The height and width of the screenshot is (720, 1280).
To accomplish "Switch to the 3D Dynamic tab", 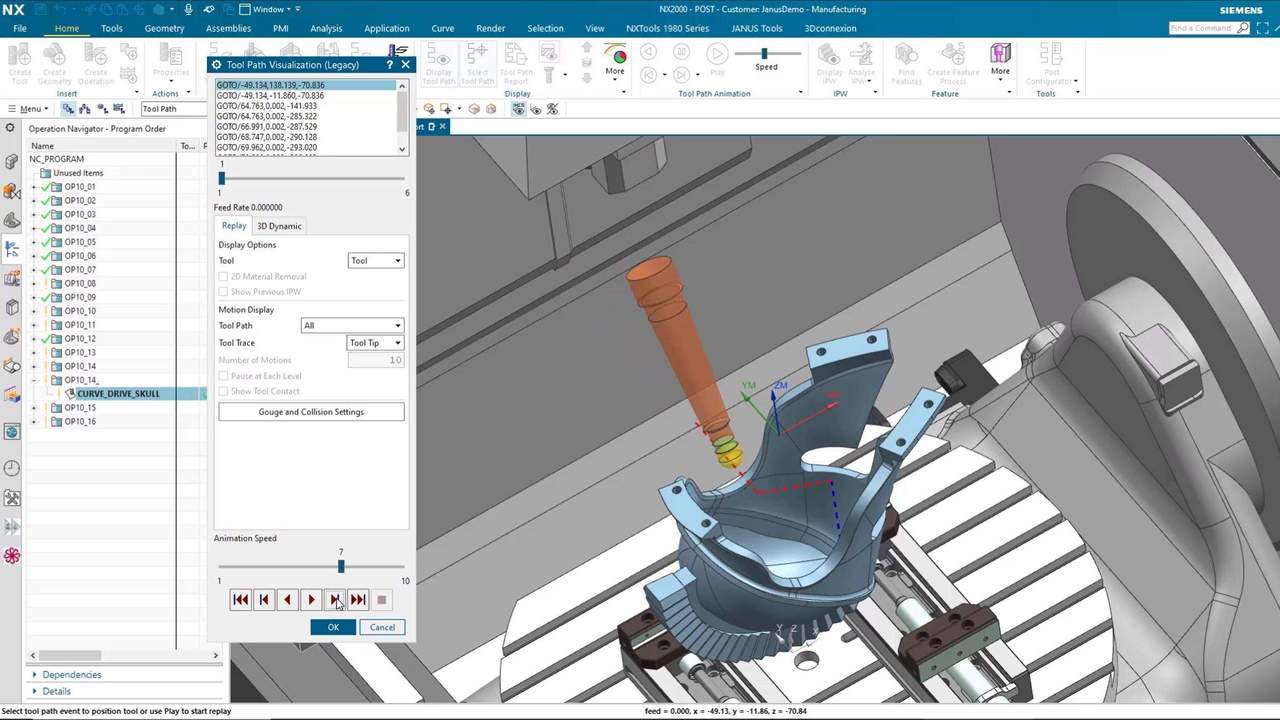I will point(279,226).
